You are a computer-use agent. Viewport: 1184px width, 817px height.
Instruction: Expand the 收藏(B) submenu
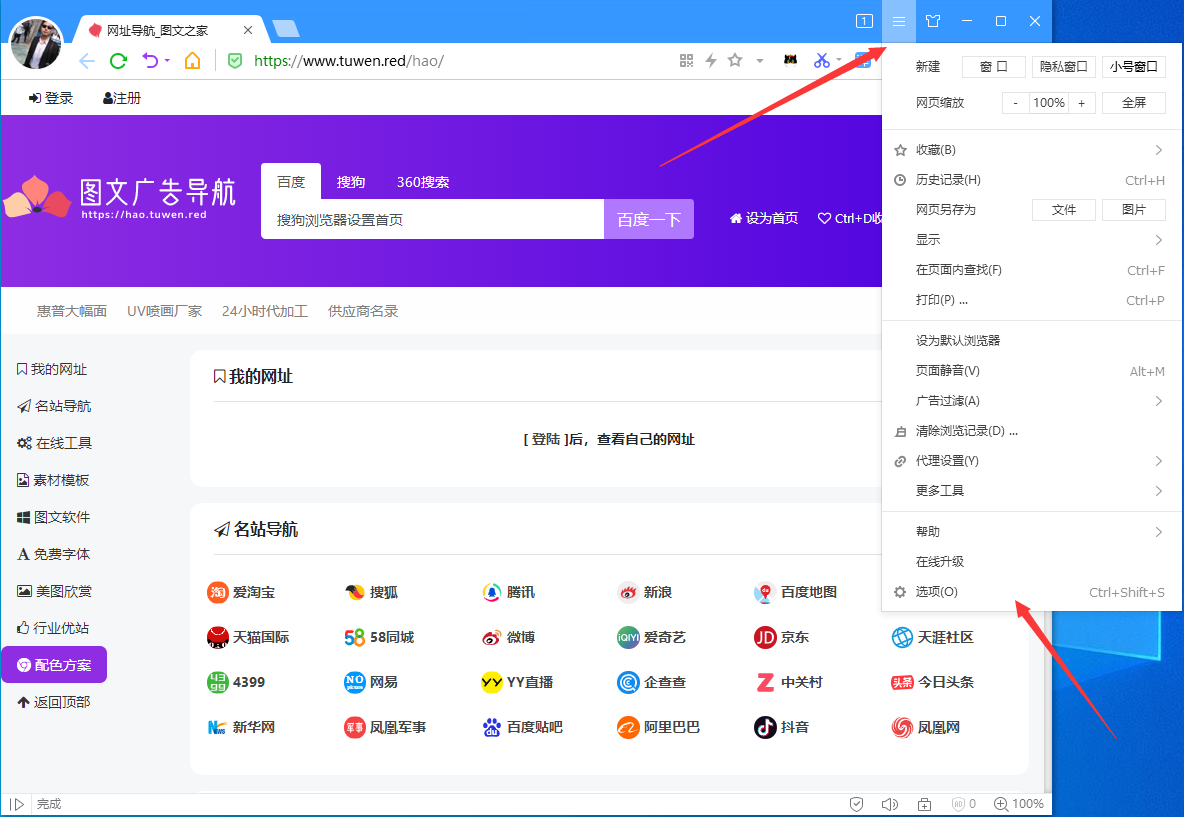point(1031,150)
